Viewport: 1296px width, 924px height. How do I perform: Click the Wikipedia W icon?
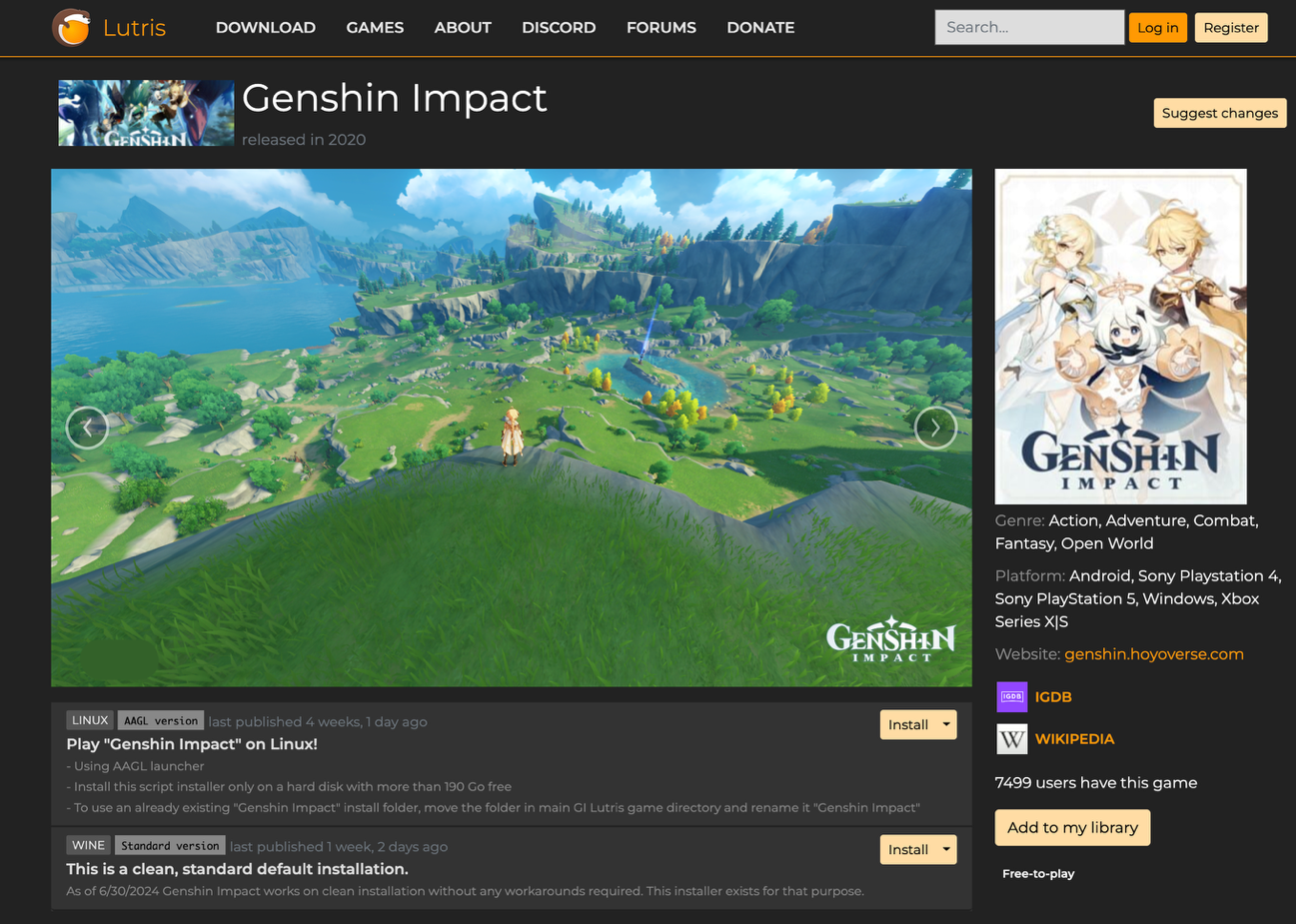(1011, 739)
